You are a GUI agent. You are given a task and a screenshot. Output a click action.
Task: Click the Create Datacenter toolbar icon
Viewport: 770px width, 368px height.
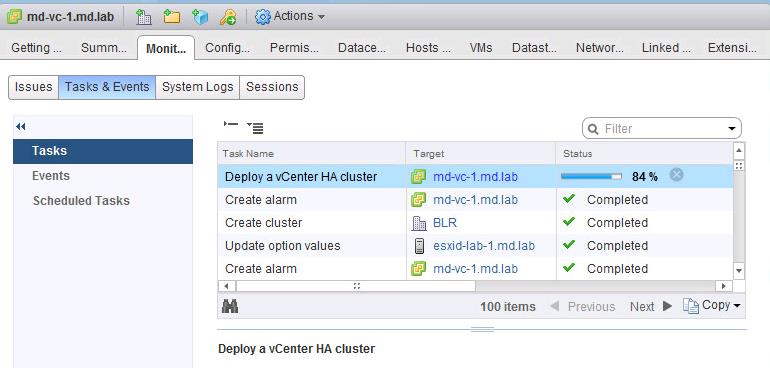pyautogui.click(x=143, y=17)
